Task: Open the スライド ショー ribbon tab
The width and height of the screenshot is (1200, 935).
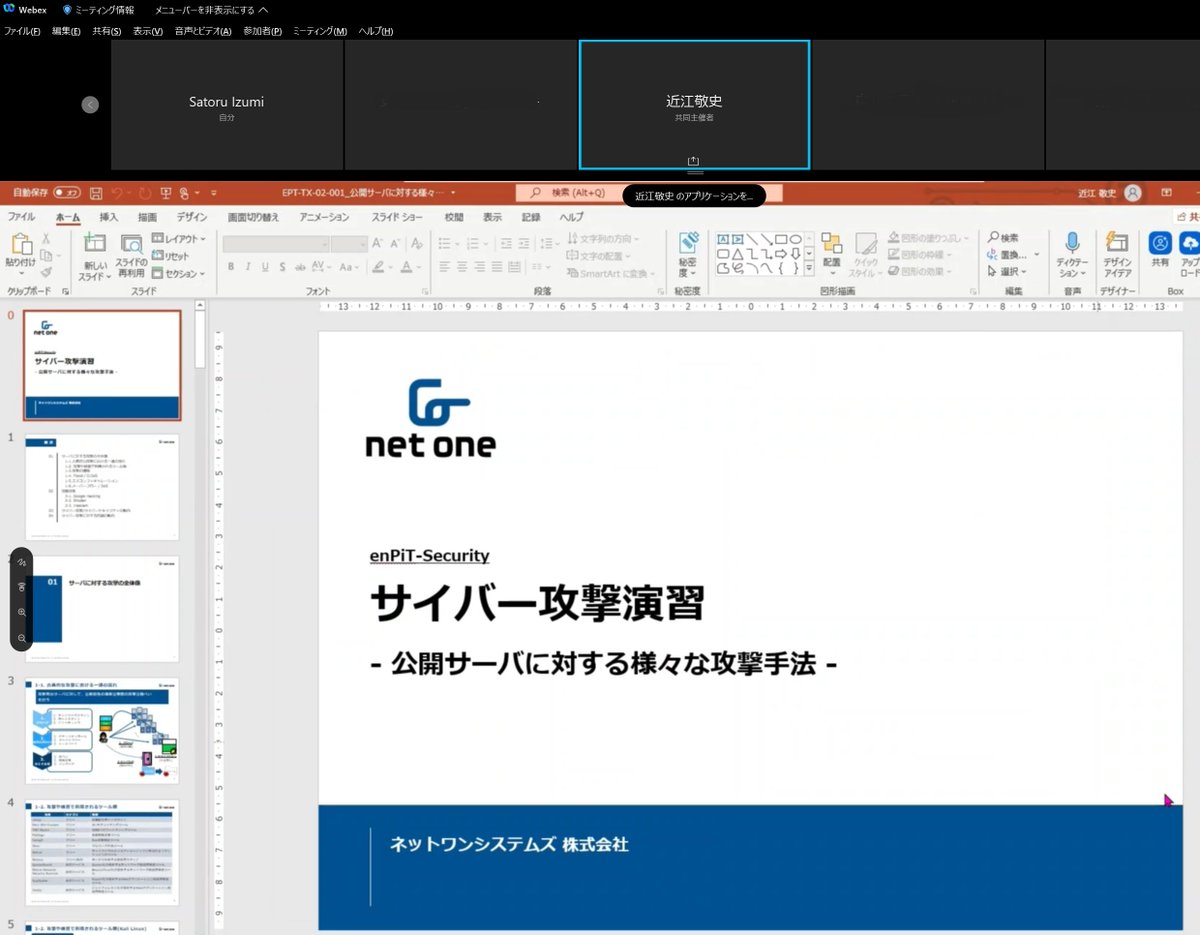Action: (397, 217)
